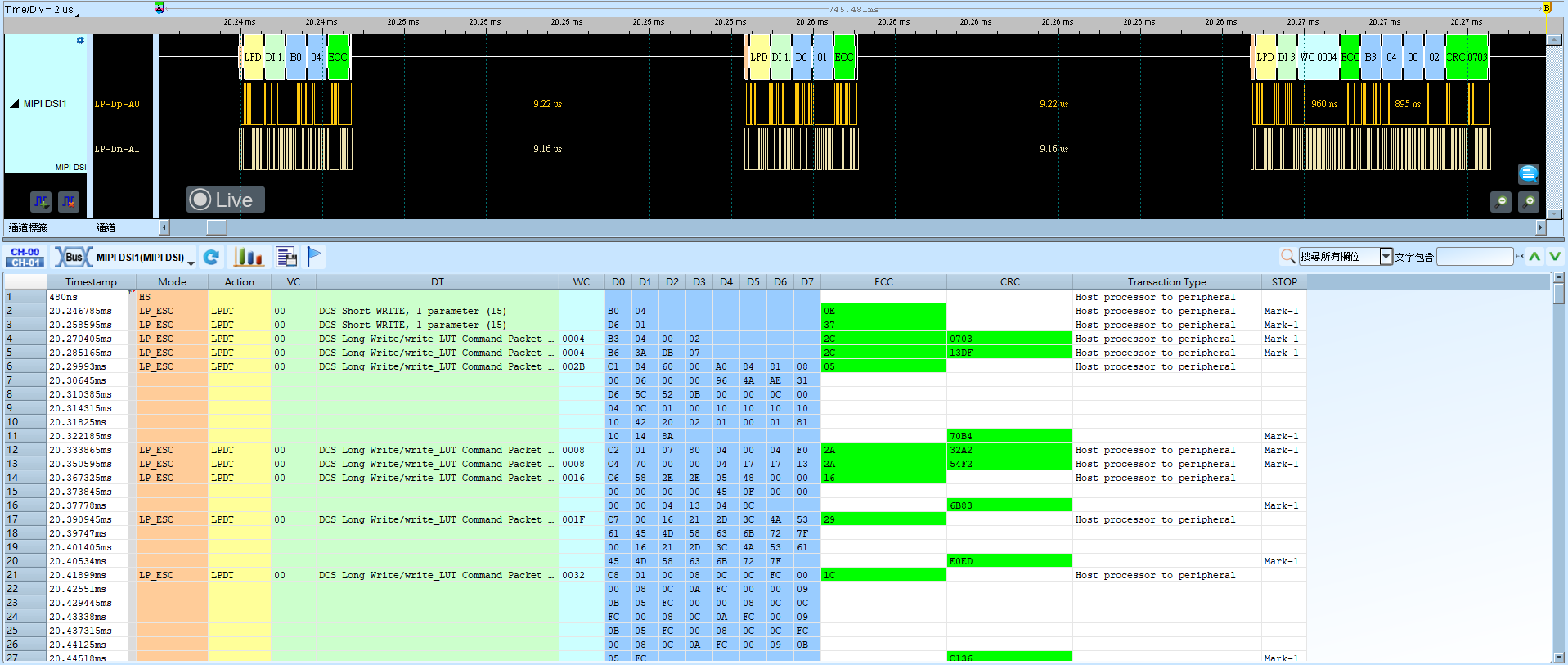Click the CH-00 CH-01 channel icon
This screenshot has width=1568, height=665.
[25, 257]
